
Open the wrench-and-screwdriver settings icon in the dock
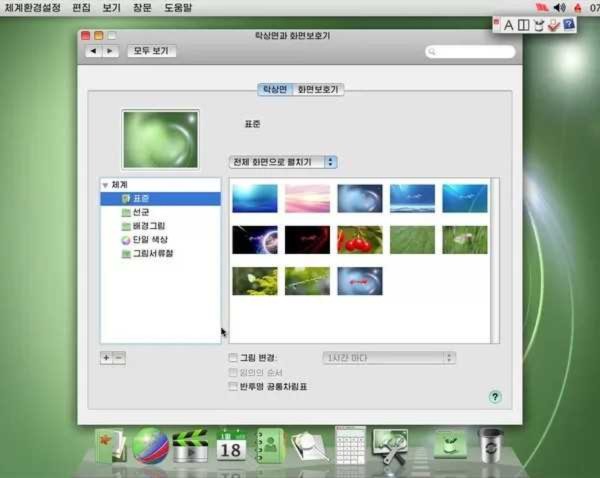point(390,446)
